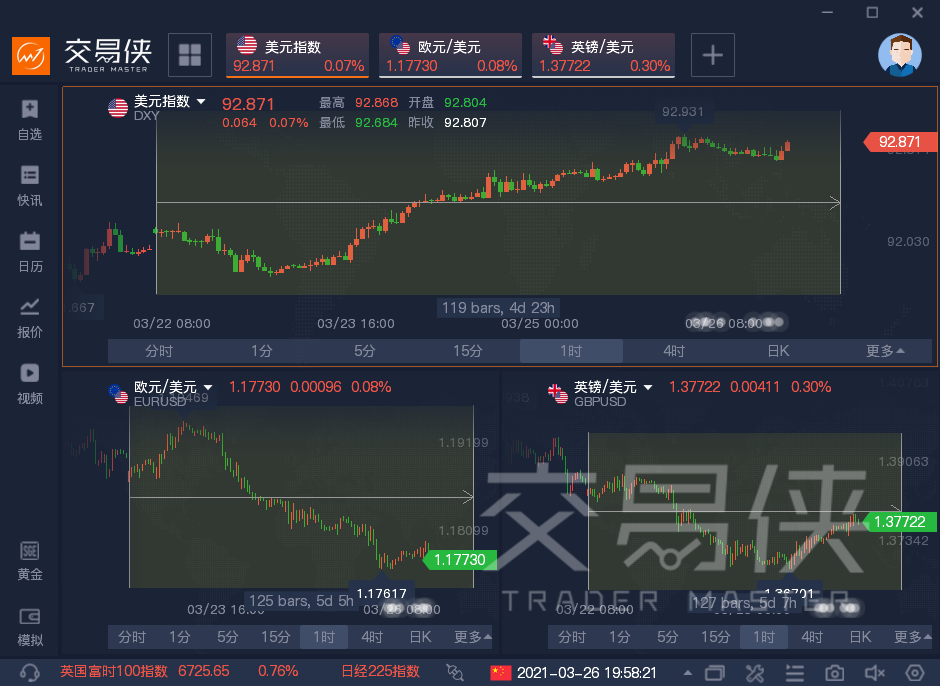Viewport: 940px width, 686px height.
Task: Select 4时 timeframe in DXY chart
Action: coord(674,351)
